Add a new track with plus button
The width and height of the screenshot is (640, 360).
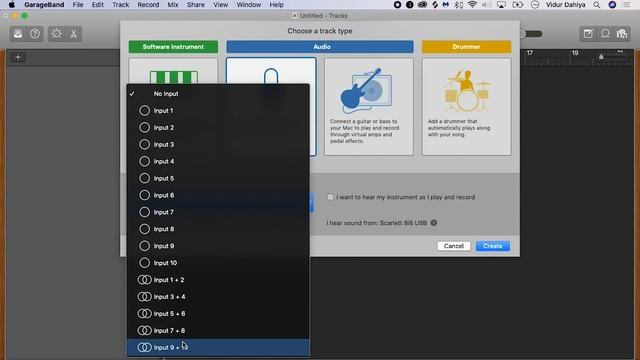tap(18, 57)
